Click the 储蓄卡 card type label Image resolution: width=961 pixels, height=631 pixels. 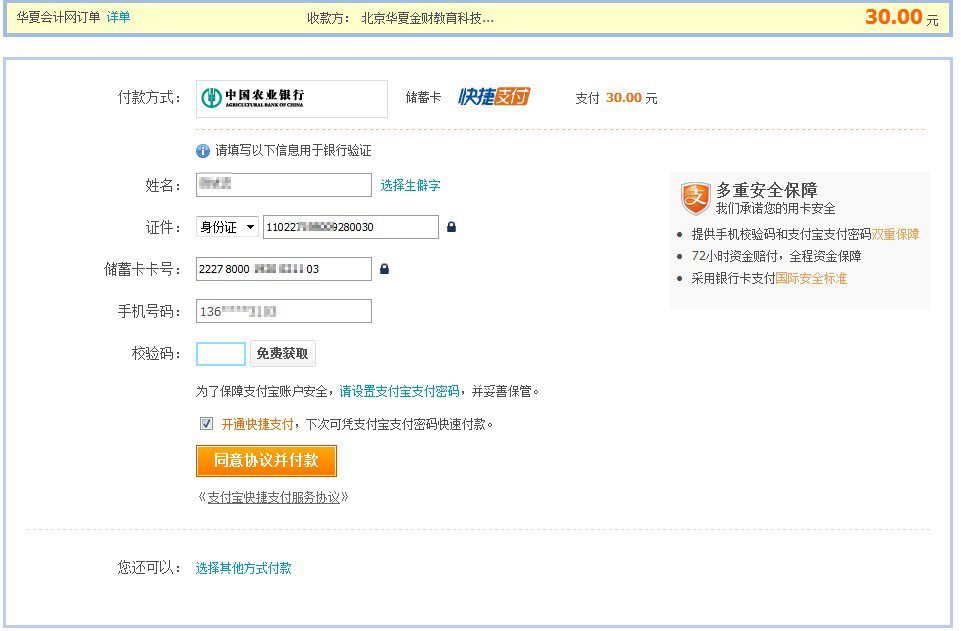(424, 97)
